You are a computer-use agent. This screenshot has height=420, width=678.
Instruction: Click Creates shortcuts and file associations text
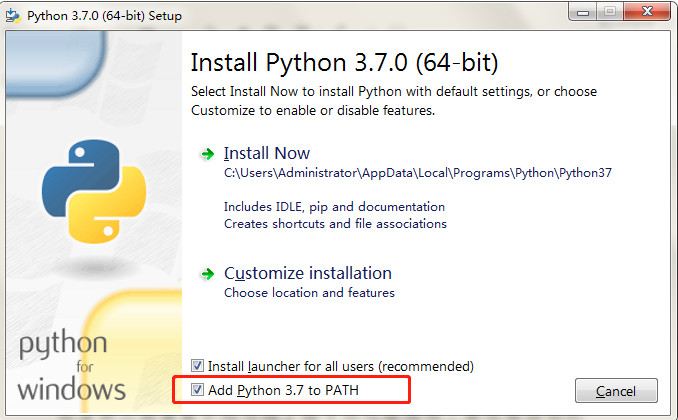pyautogui.click(x=335, y=224)
